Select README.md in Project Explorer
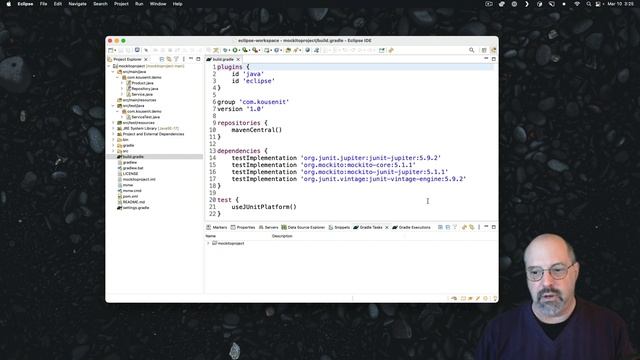640x360 pixels. [133, 202]
